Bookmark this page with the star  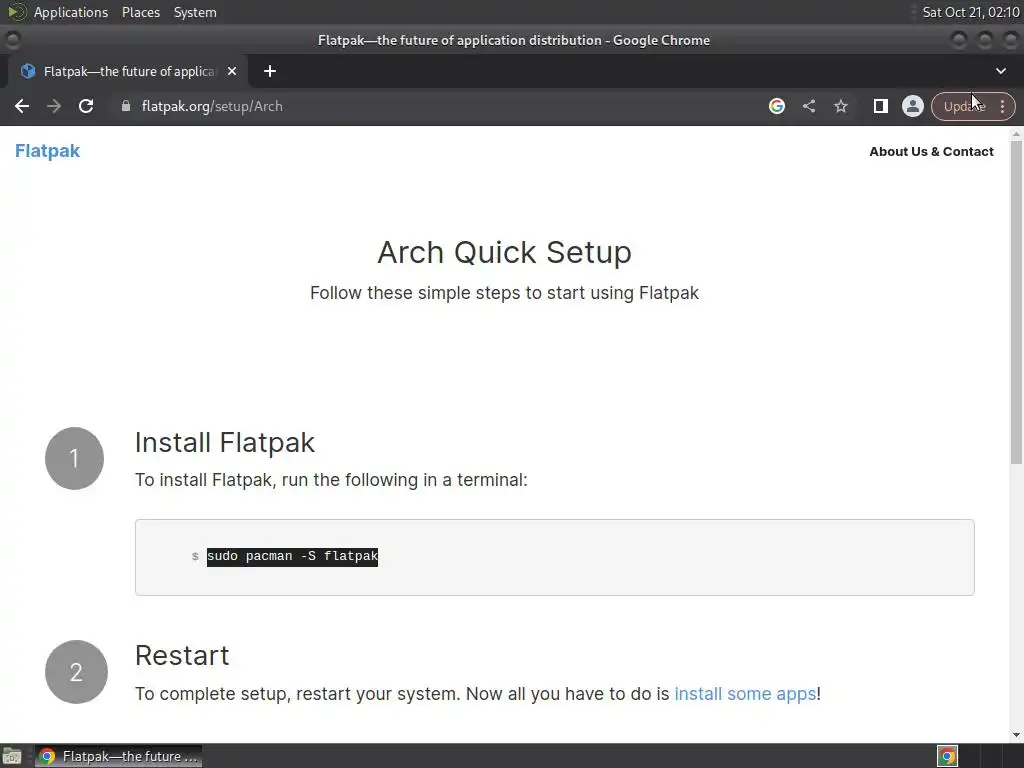click(x=841, y=106)
